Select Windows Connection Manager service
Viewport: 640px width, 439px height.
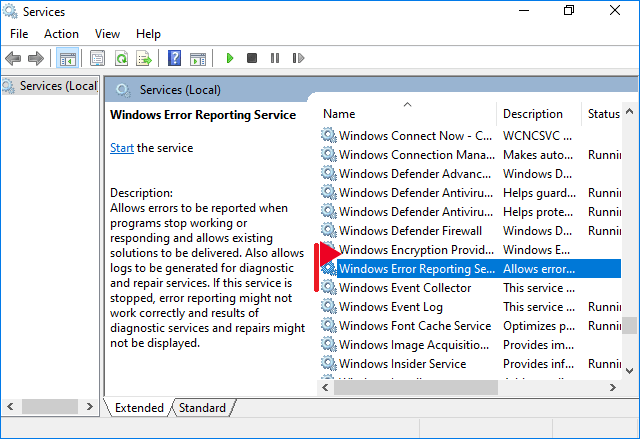pos(471,155)
